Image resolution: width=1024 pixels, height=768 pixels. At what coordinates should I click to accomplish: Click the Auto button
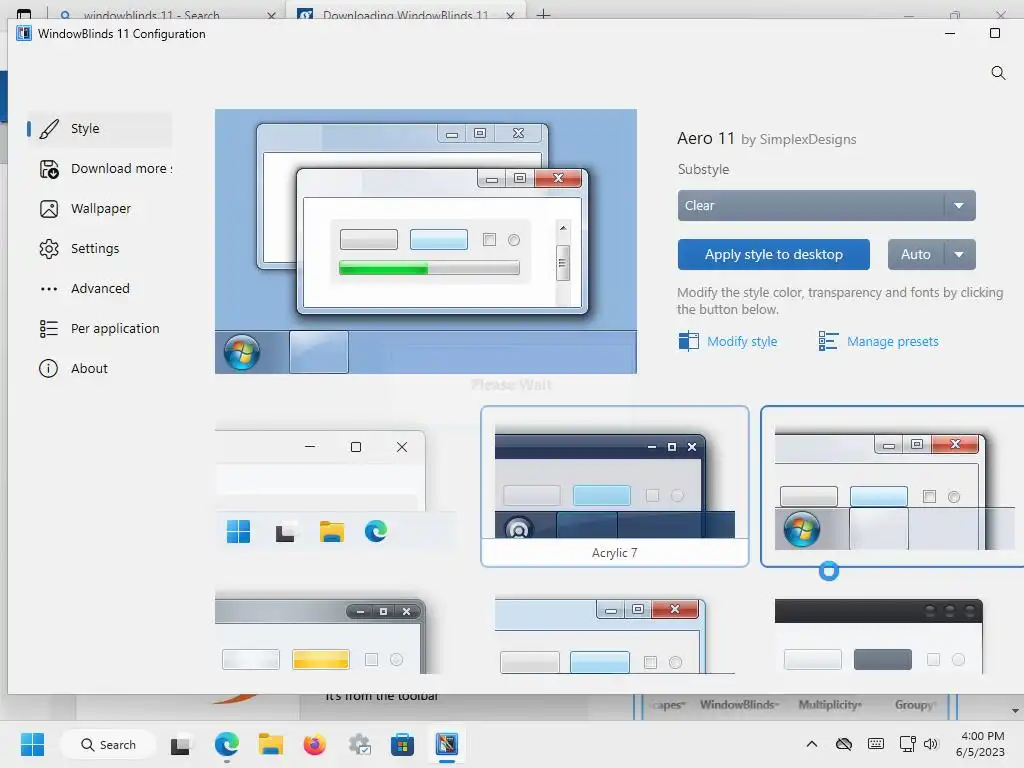pyautogui.click(x=916, y=255)
